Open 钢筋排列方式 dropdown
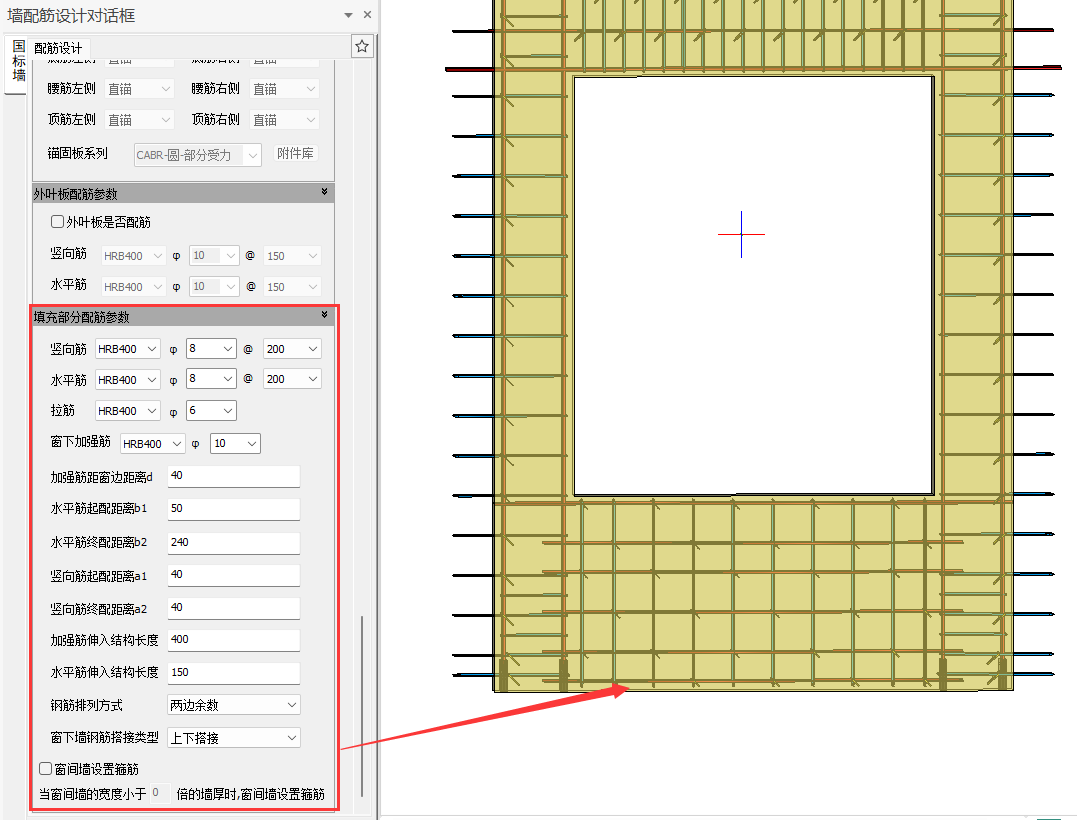Image resolution: width=1077 pixels, height=820 pixels. [x=234, y=705]
